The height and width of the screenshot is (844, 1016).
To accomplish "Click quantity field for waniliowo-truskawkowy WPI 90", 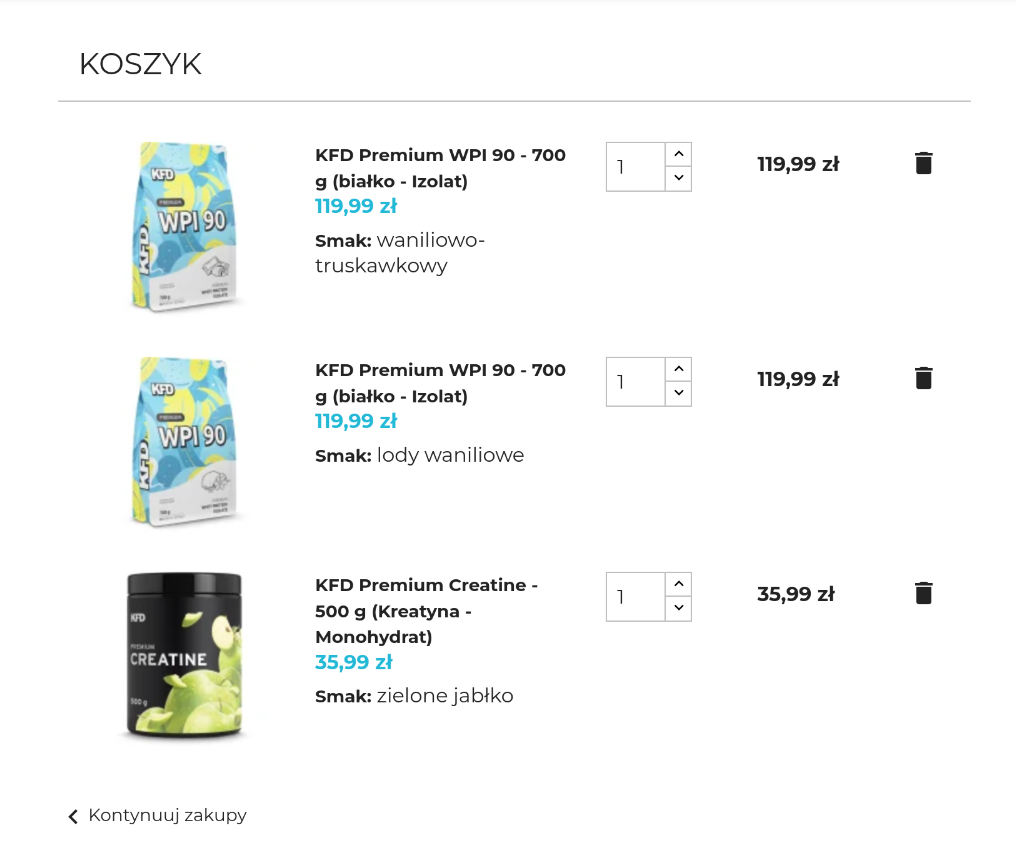I will tap(635, 166).
